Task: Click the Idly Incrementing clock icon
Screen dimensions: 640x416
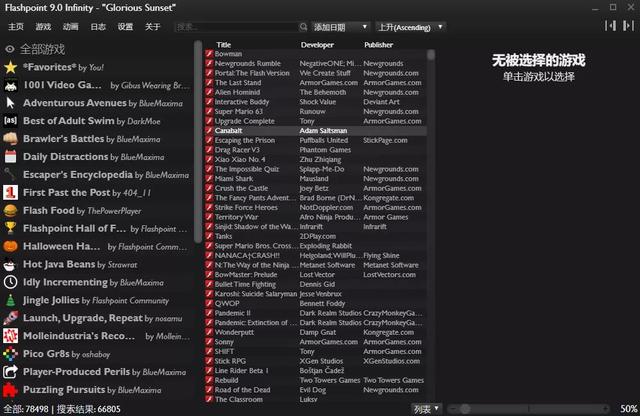Action: click(x=11, y=283)
